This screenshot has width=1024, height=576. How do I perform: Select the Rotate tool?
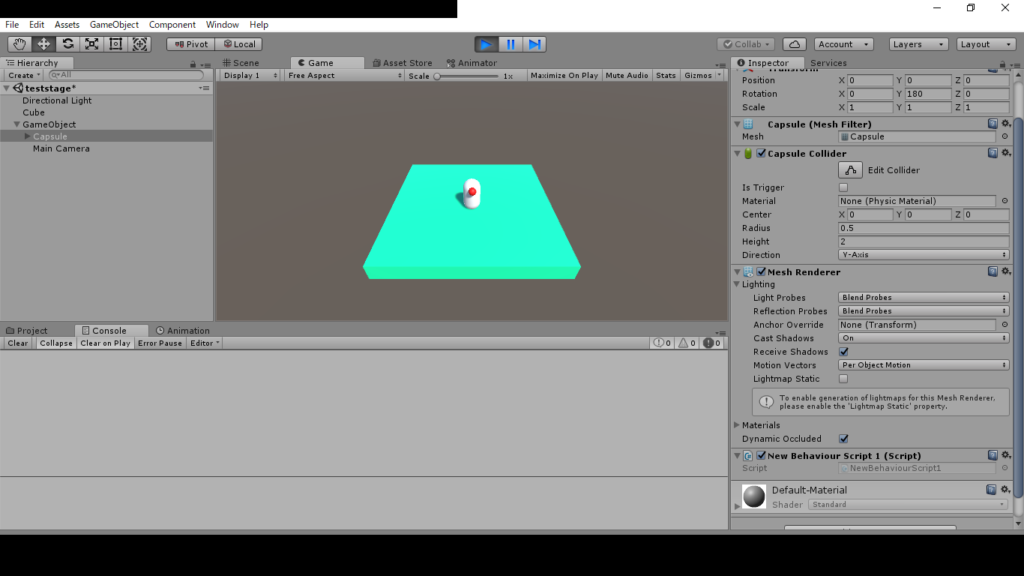pos(67,44)
